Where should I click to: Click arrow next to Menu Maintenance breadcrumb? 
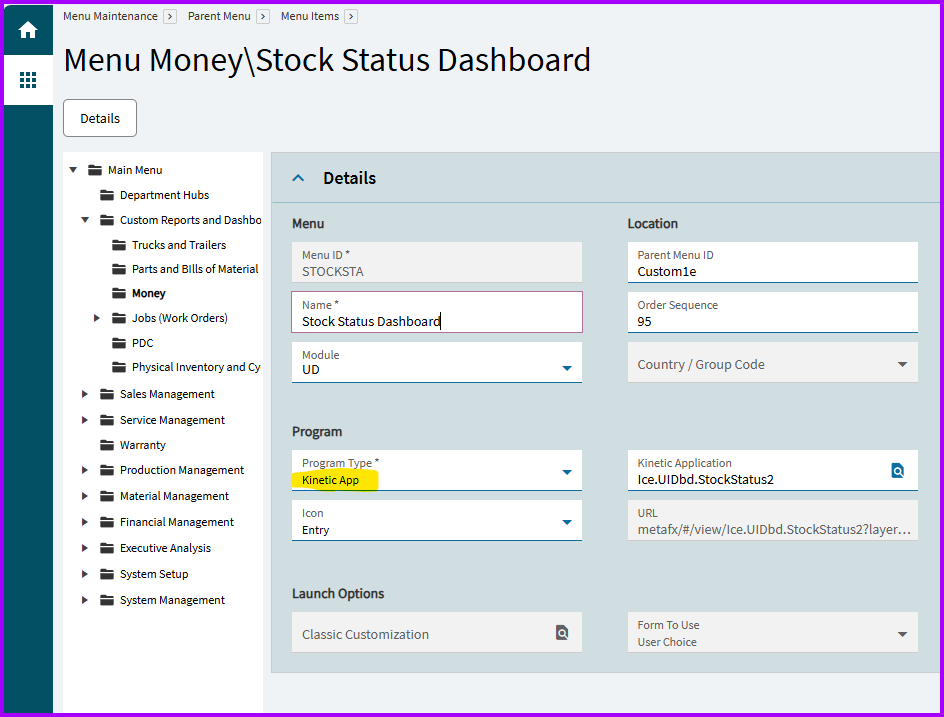pos(170,16)
